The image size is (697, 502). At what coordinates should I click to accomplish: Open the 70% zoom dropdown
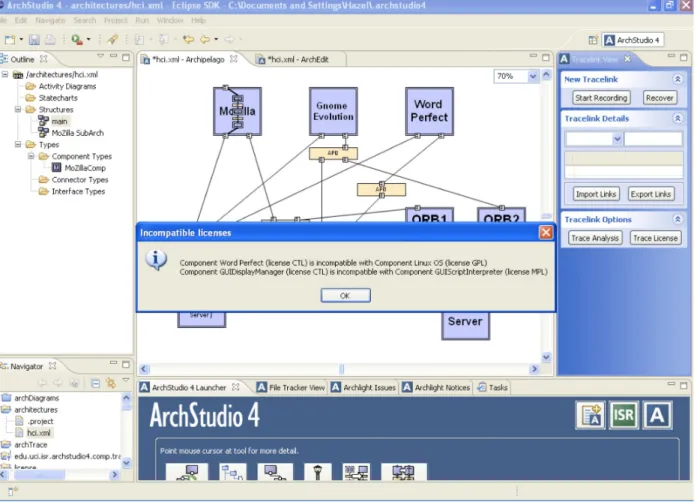pyautogui.click(x=533, y=76)
